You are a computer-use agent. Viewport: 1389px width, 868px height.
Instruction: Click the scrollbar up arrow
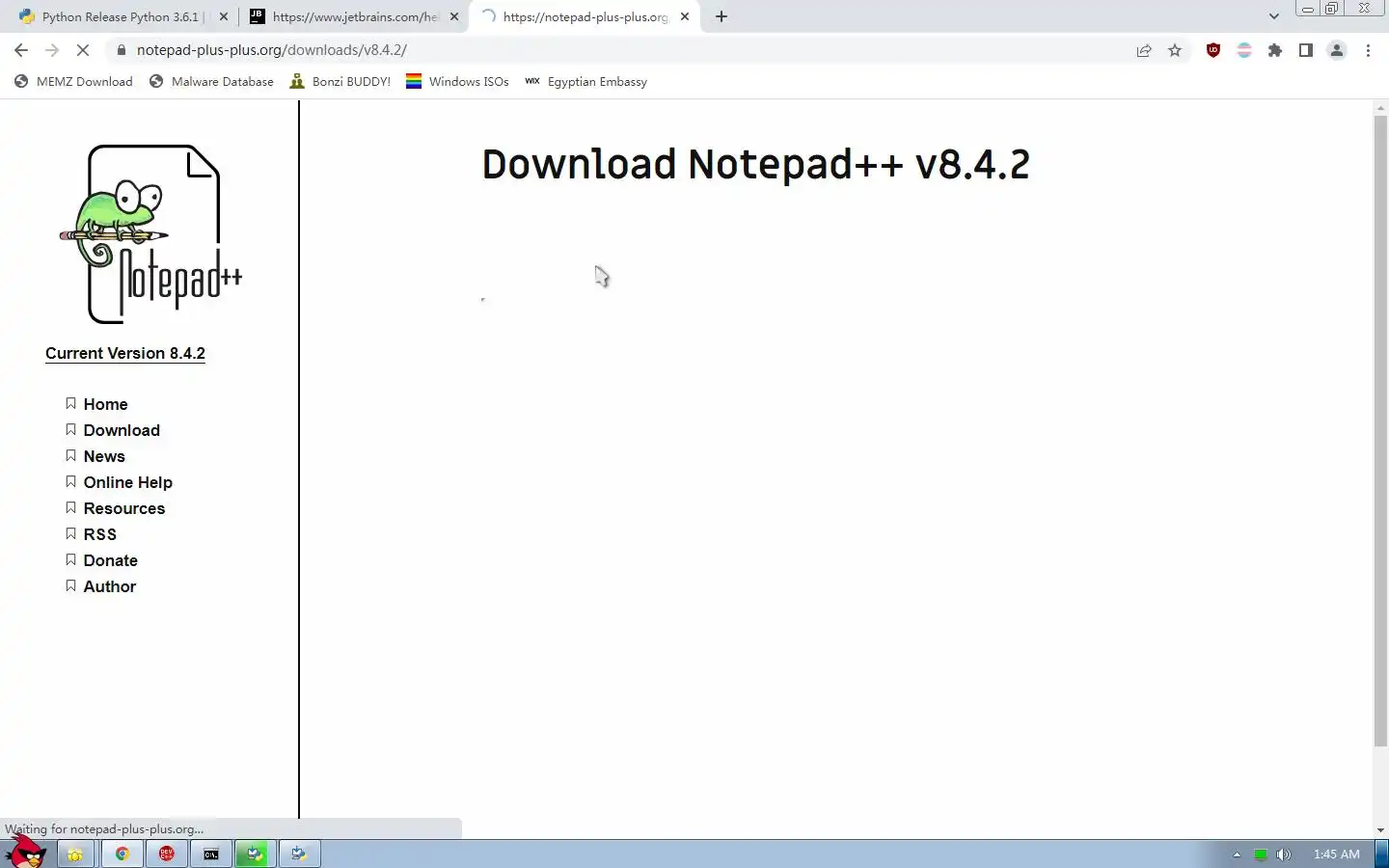coord(1380,107)
